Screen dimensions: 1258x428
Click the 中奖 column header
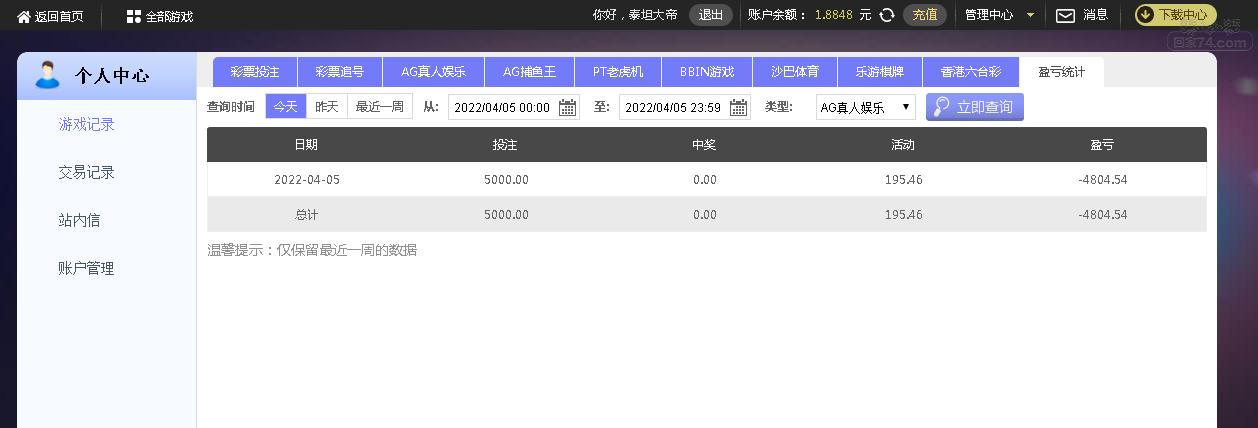coord(704,145)
